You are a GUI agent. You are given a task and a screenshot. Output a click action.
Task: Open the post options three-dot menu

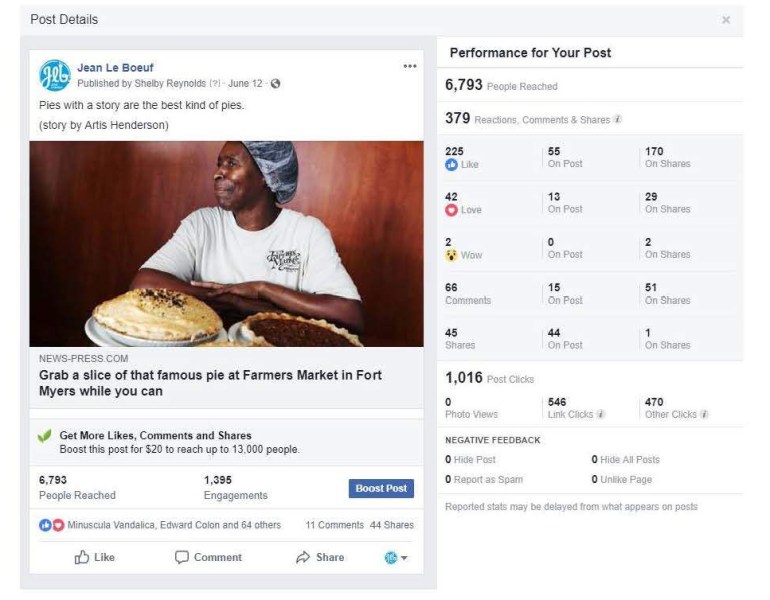click(x=410, y=66)
